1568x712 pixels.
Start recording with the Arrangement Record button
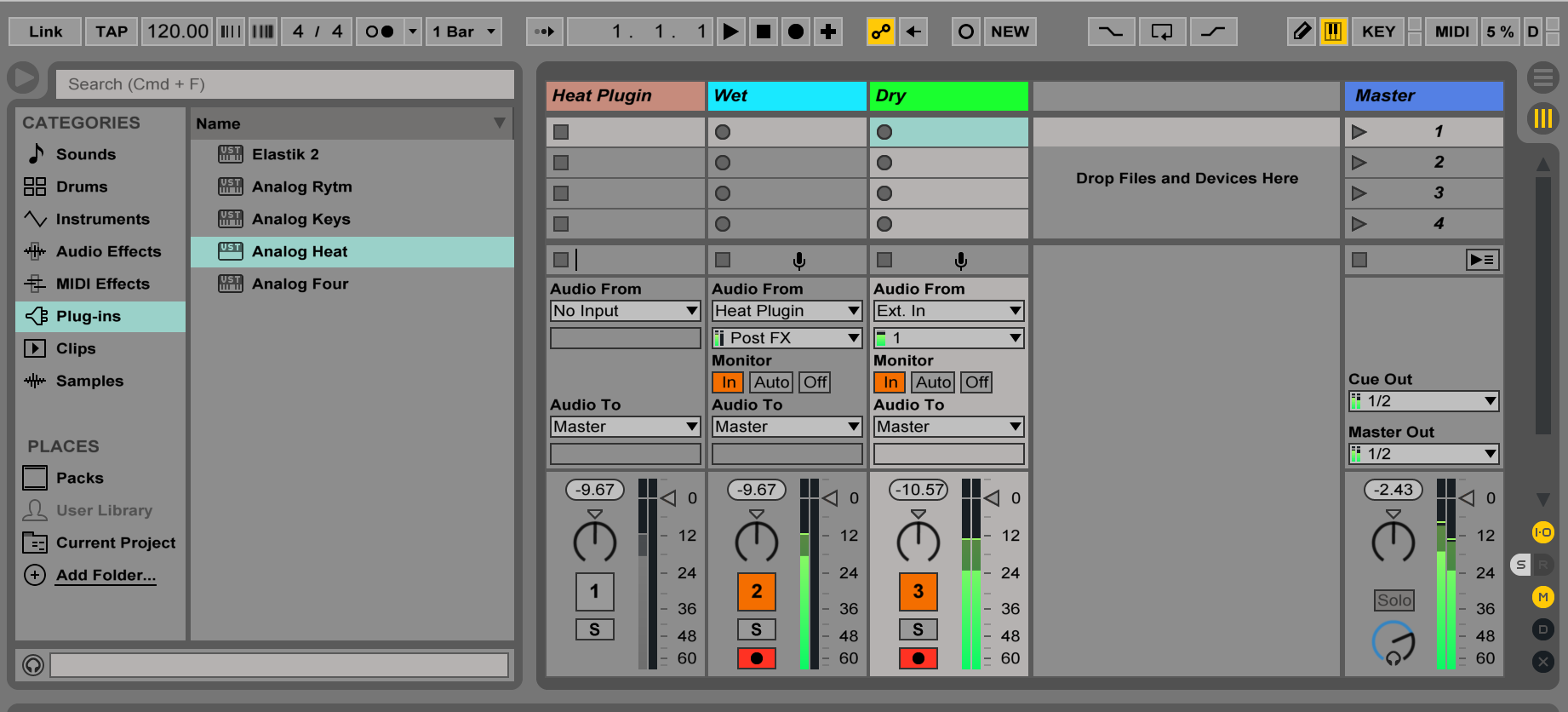tap(796, 32)
